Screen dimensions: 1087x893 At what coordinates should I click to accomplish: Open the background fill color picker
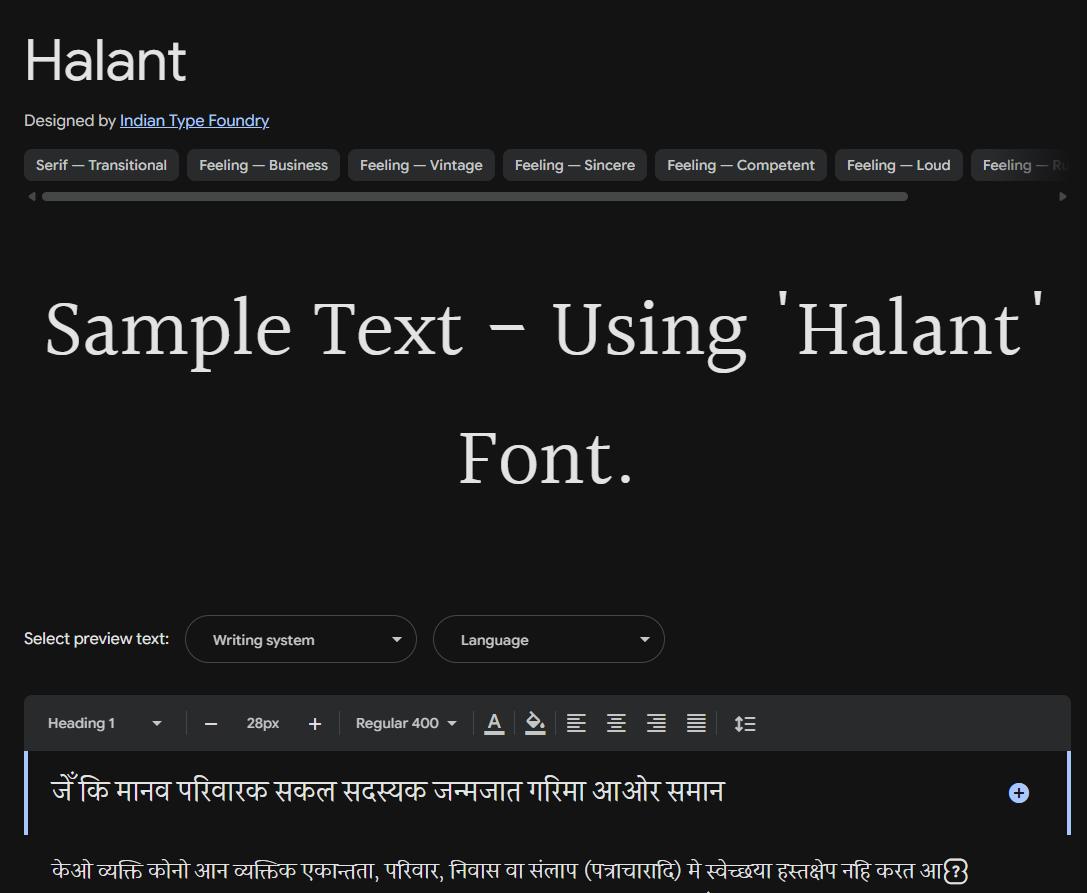[x=534, y=723]
